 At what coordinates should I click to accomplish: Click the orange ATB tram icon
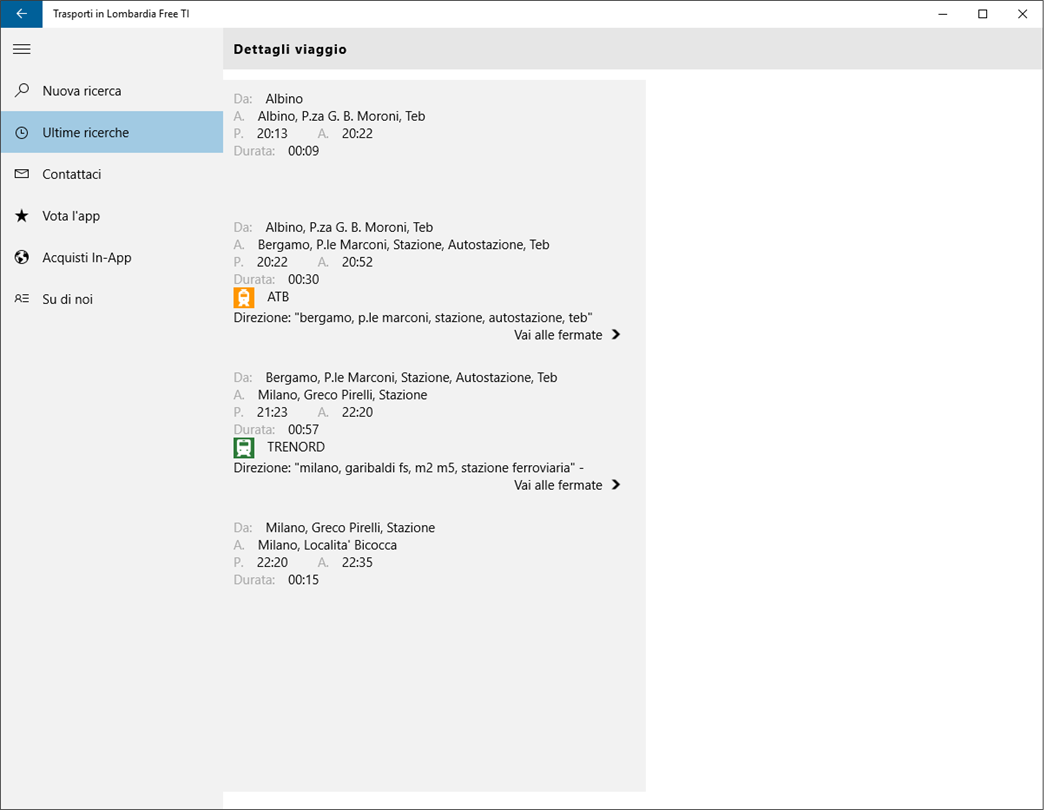[244, 298]
